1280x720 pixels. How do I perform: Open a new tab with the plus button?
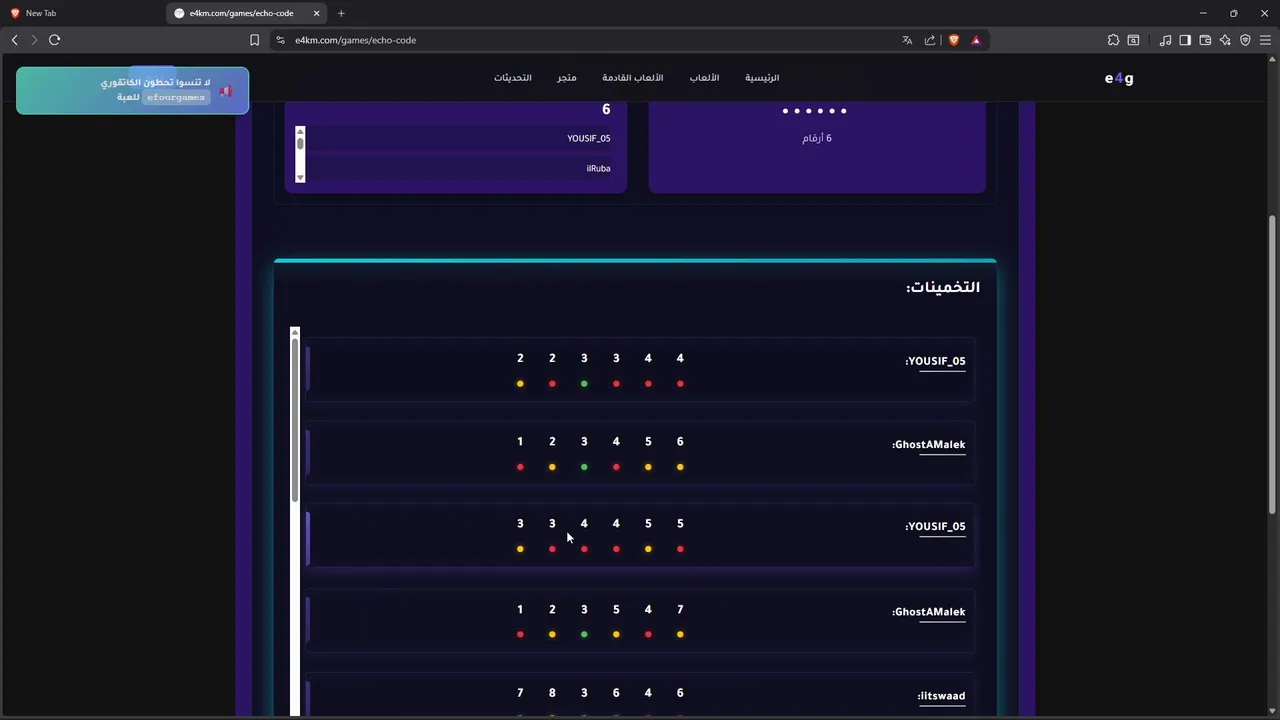click(x=341, y=13)
